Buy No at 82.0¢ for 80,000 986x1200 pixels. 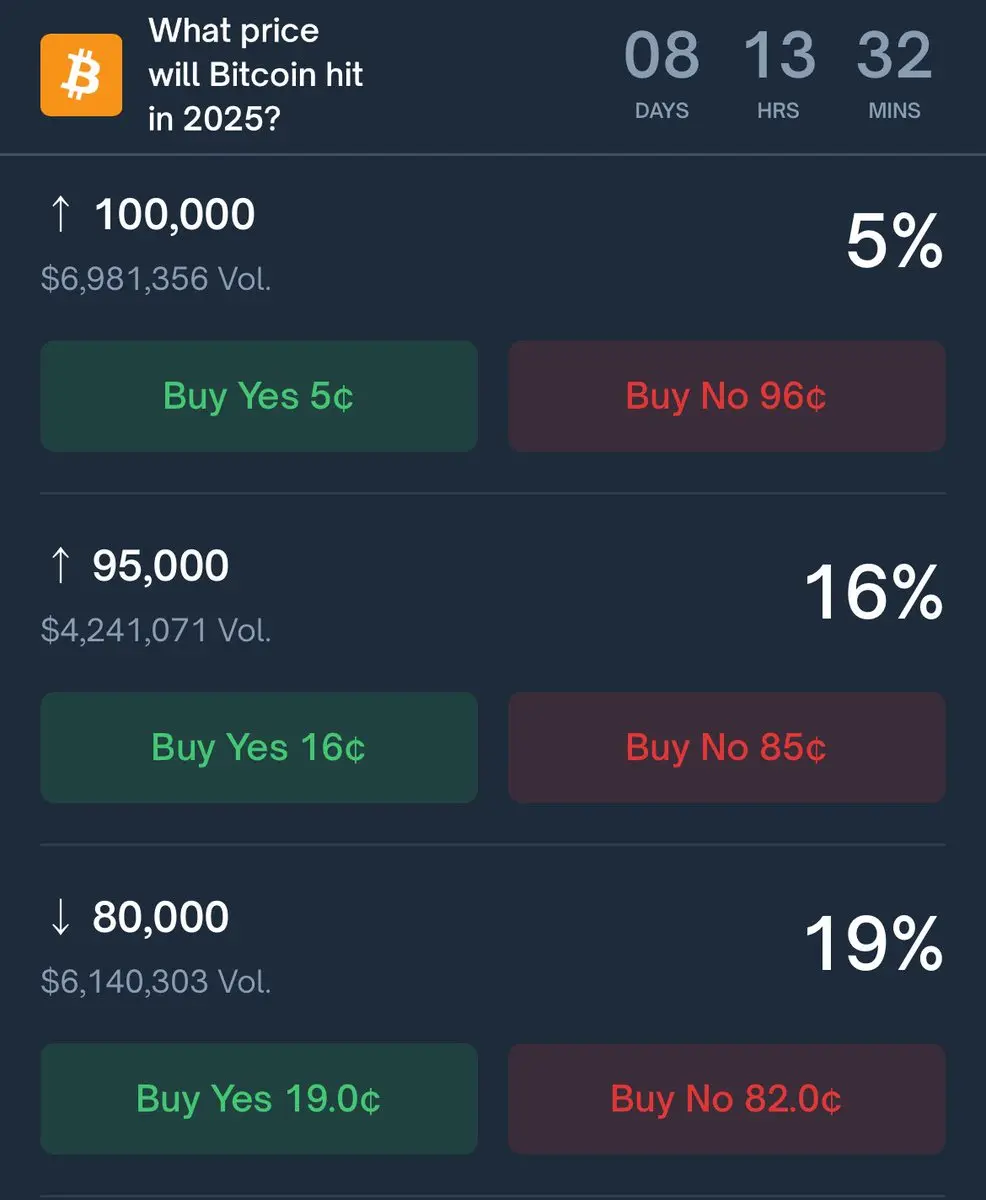coord(727,1098)
